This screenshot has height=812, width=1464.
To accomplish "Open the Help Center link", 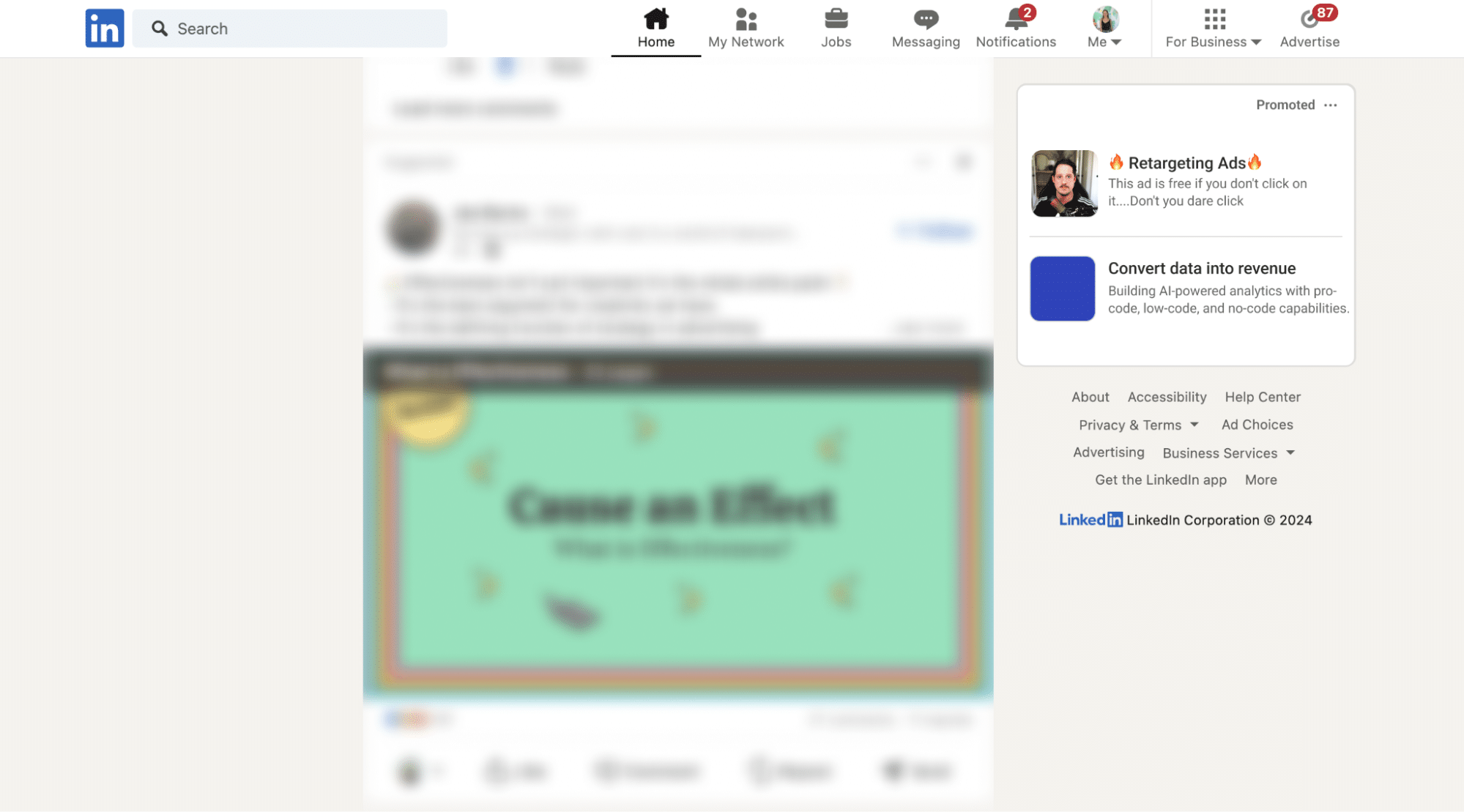I will pyautogui.click(x=1263, y=397).
